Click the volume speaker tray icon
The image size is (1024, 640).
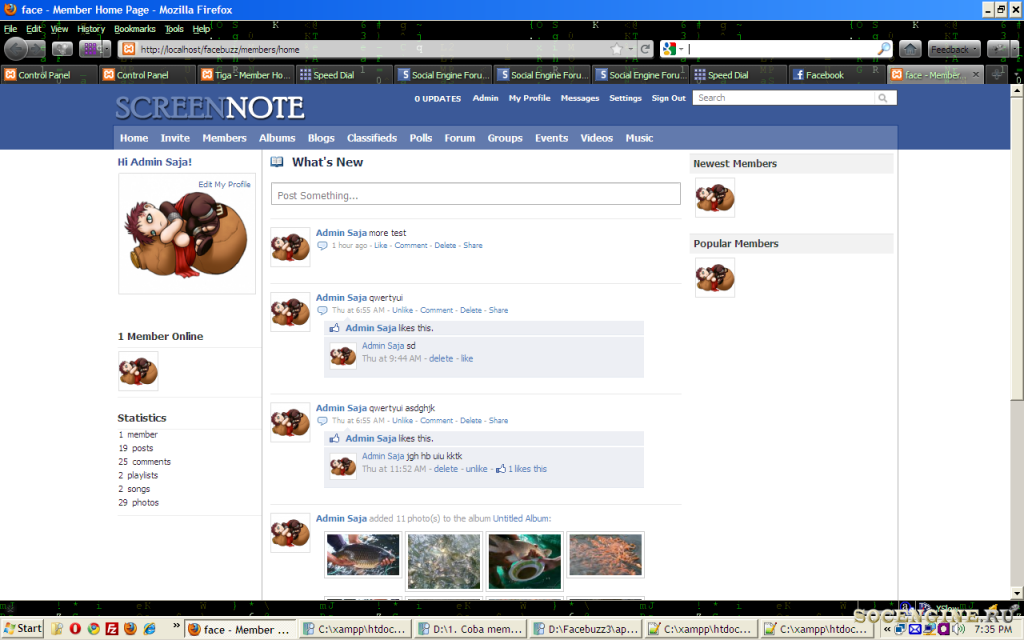[x=958, y=630]
